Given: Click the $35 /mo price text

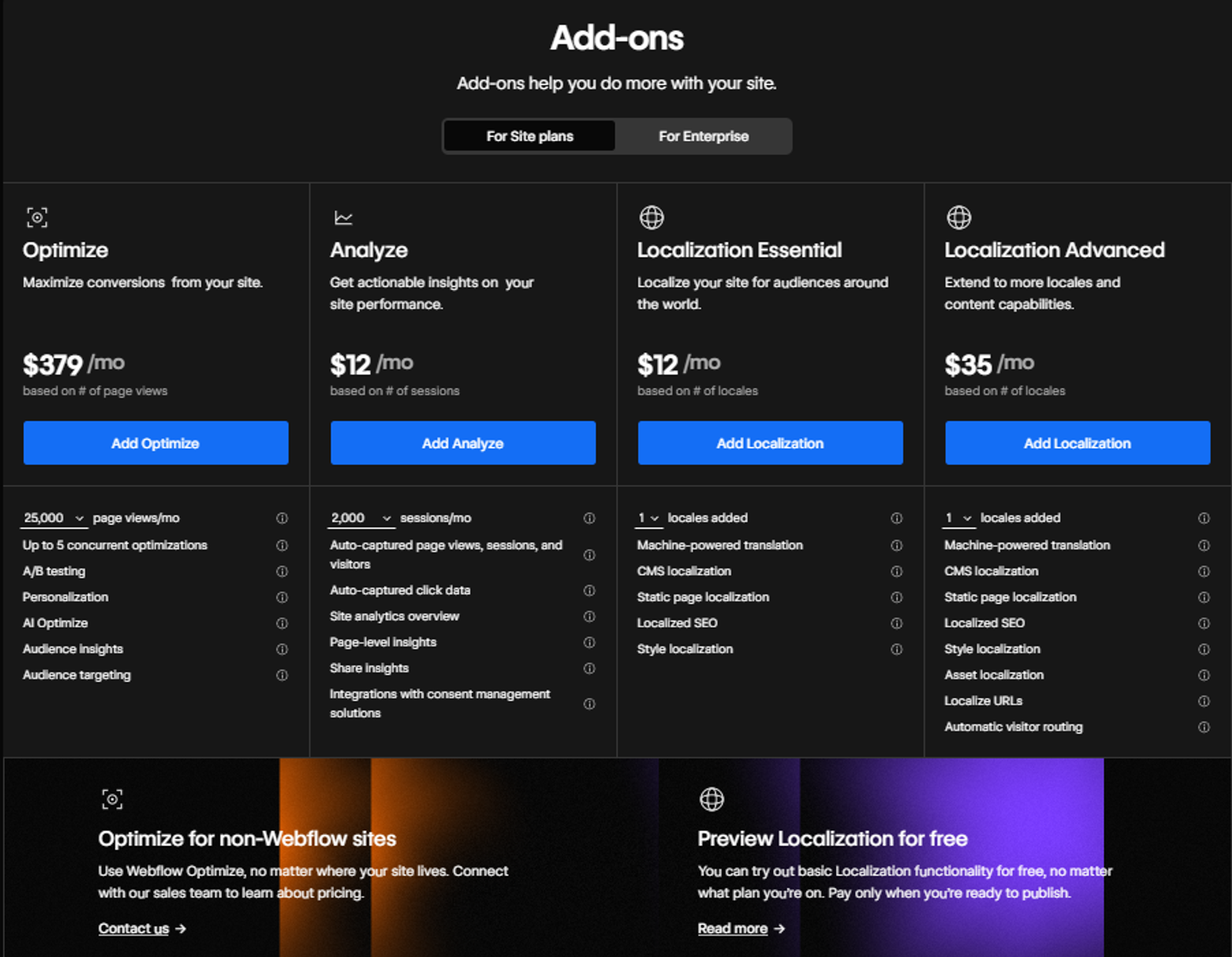Looking at the screenshot, I should tap(989, 364).
